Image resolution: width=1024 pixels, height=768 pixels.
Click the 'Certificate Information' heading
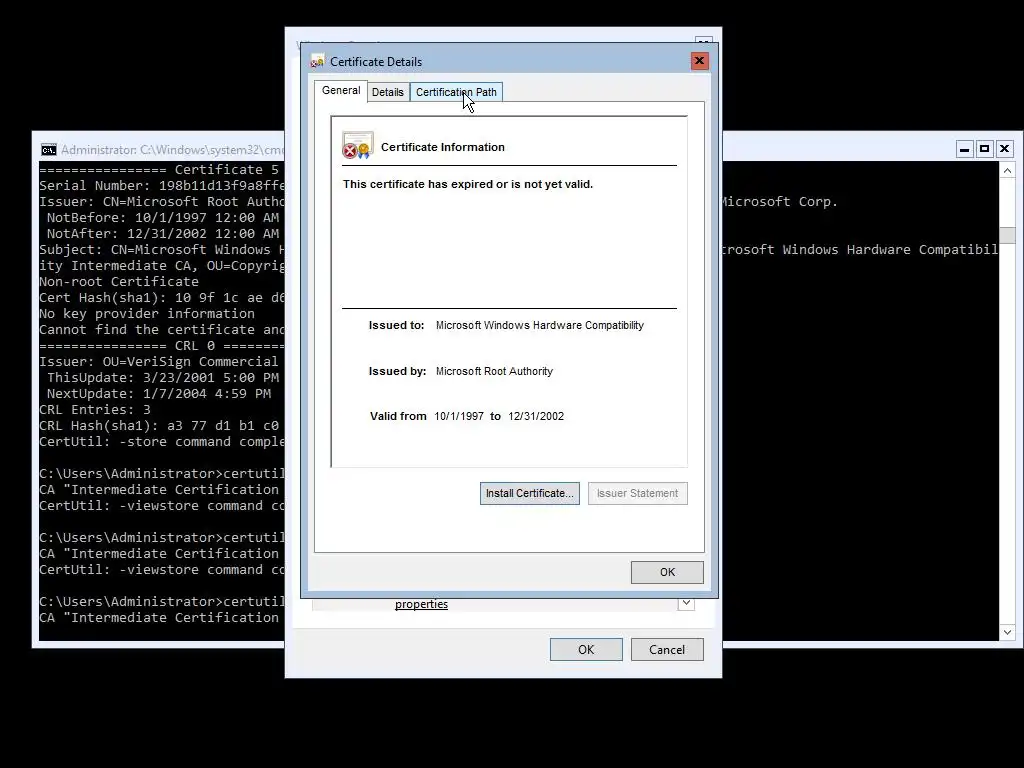(x=443, y=147)
